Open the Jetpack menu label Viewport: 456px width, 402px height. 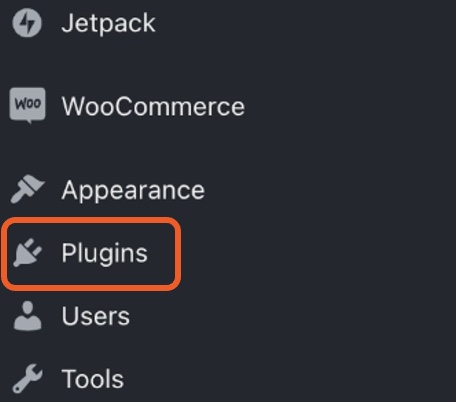pos(108,24)
